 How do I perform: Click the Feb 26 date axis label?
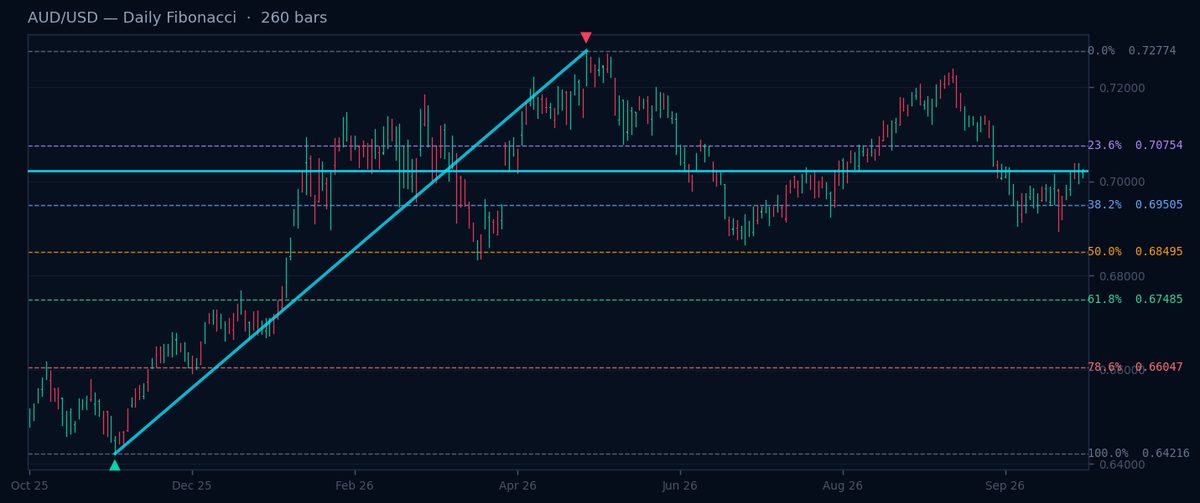pyautogui.click(x=354, y=486)
